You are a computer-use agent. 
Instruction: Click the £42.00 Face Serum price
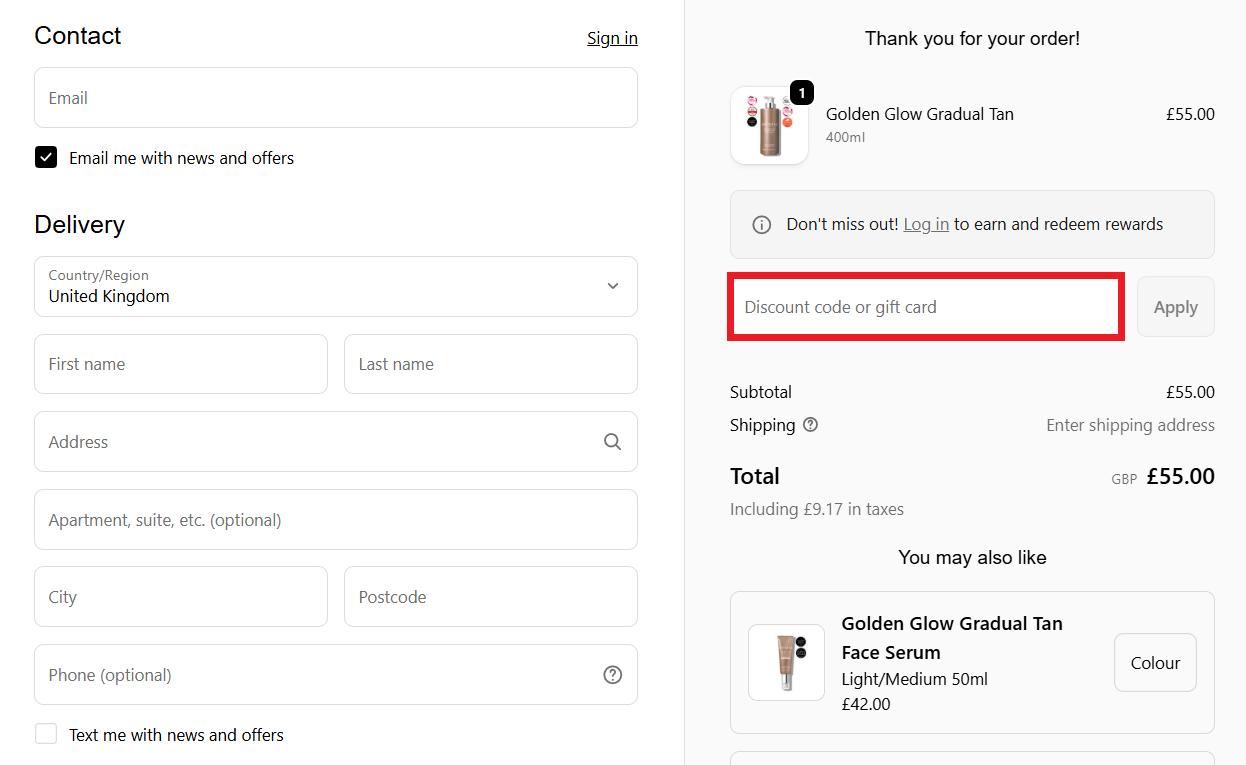tap(866, 704)
